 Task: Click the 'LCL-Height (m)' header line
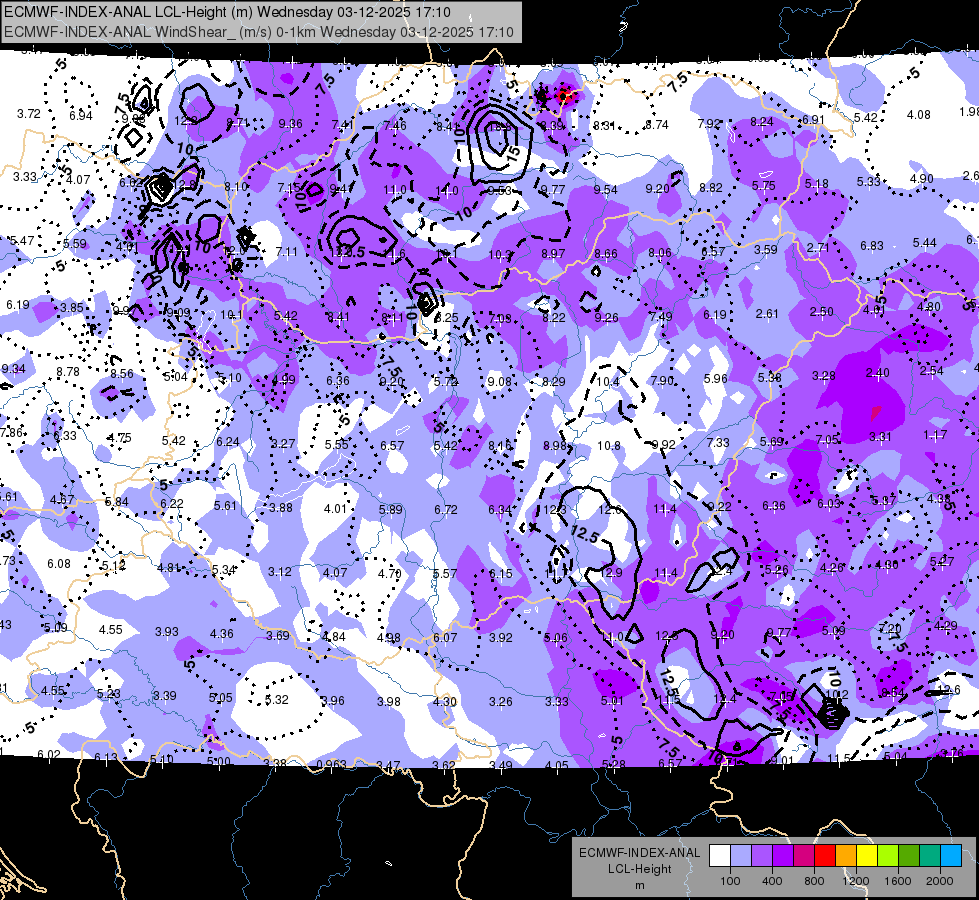click(227, 12)
